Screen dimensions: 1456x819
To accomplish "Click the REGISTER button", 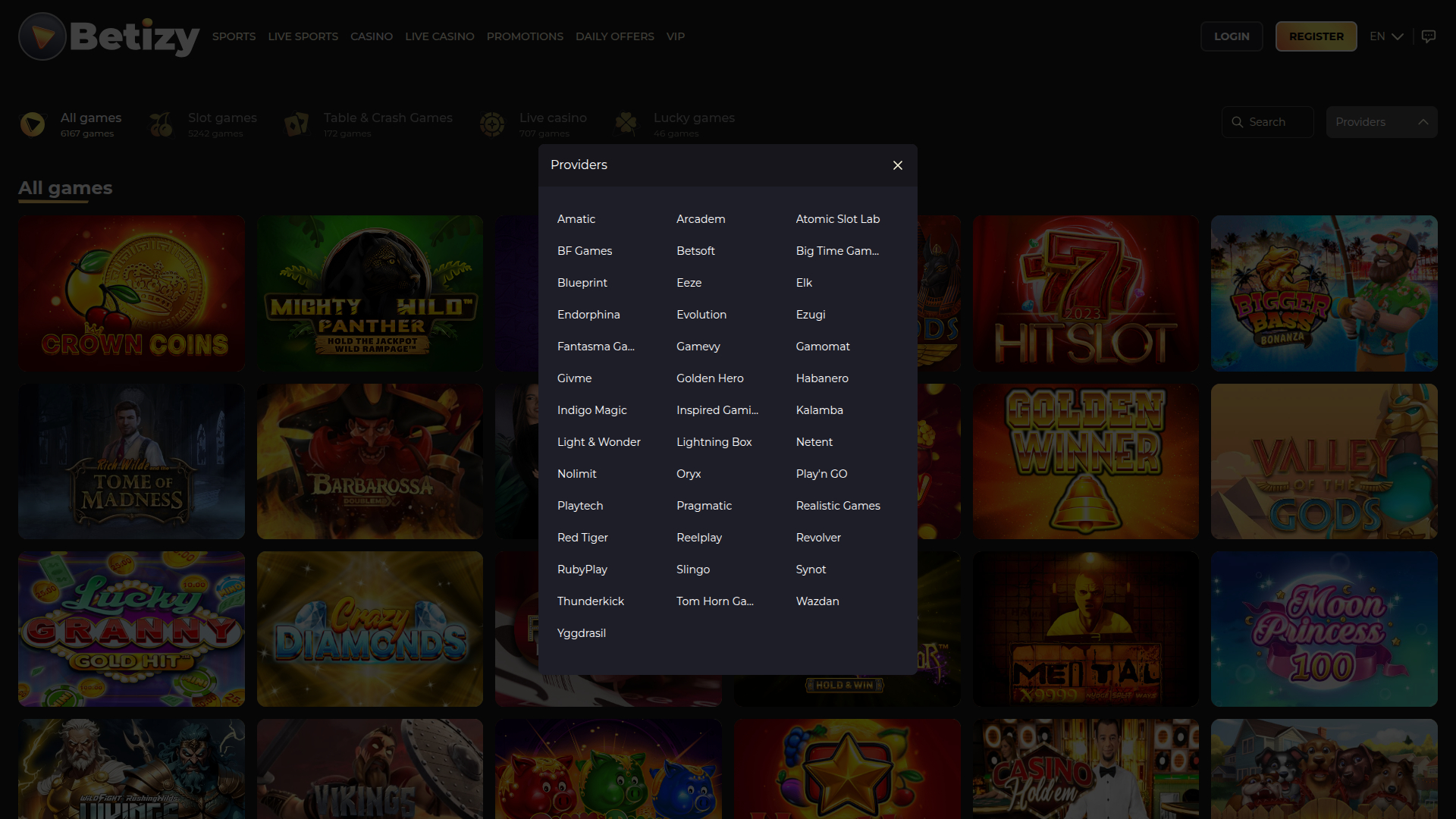I will click(x=1316, y=36).
